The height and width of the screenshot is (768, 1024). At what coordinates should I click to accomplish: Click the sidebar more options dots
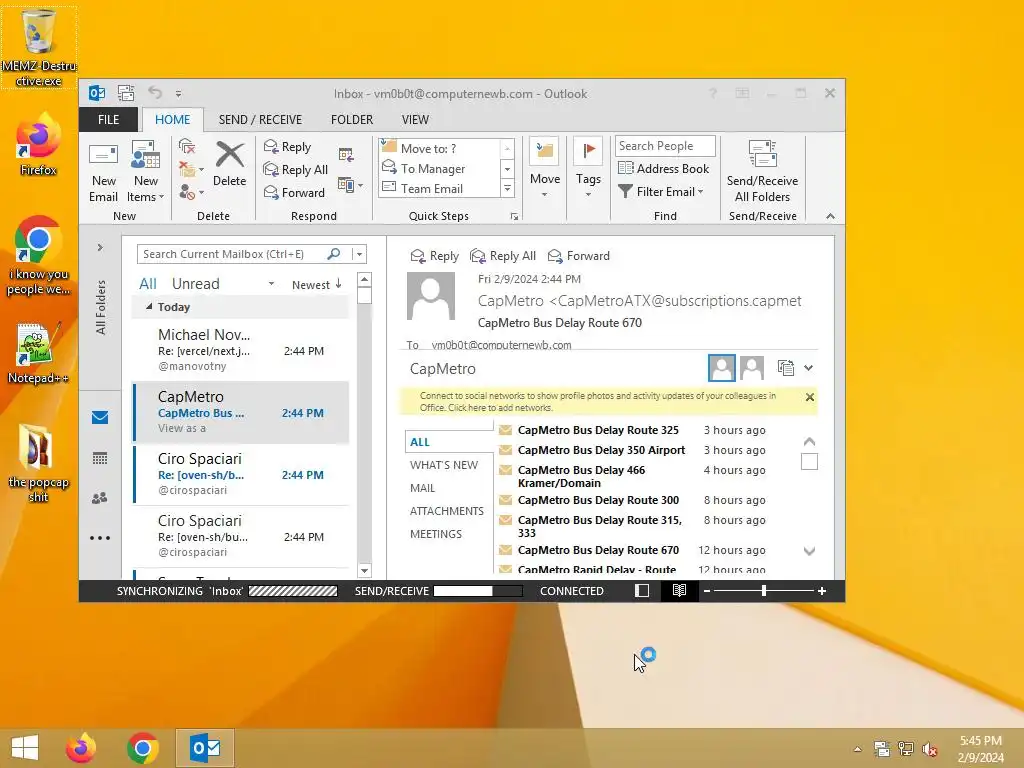[x=100, y=538]
